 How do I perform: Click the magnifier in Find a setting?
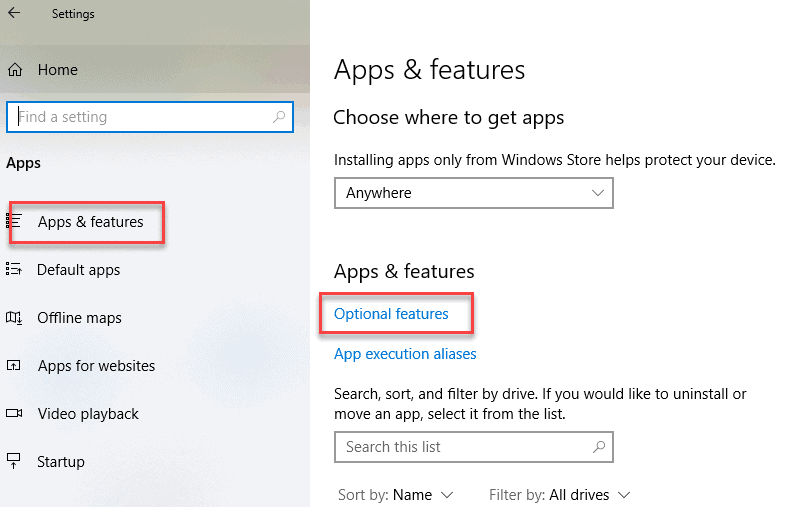[x=279, y=117]
